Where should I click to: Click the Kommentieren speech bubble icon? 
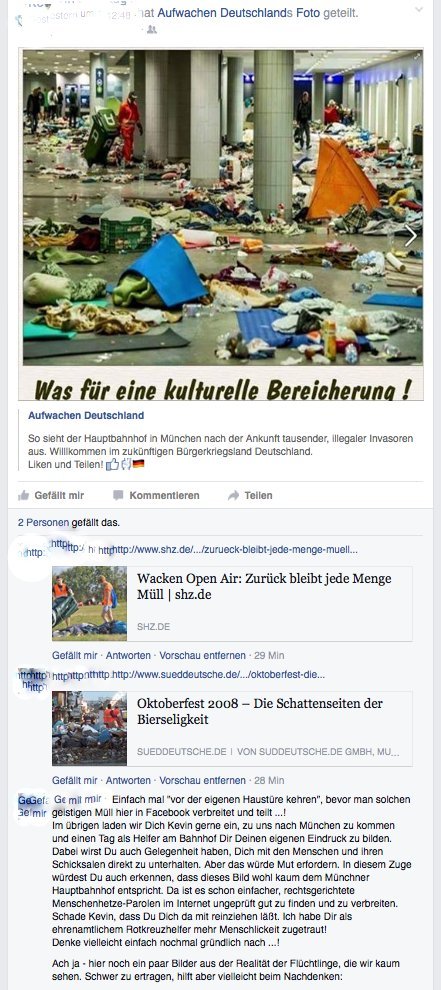coord(118,496)
